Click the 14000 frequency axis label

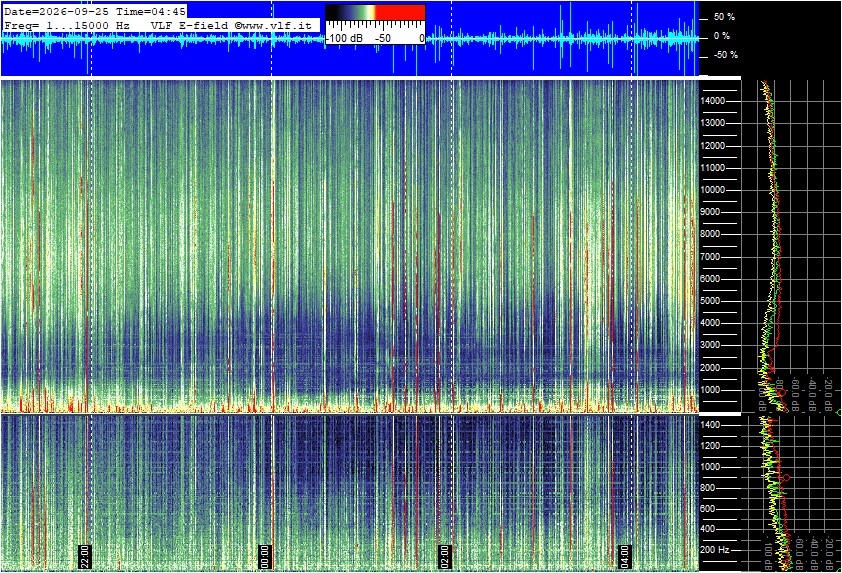[x=713, y=101]
